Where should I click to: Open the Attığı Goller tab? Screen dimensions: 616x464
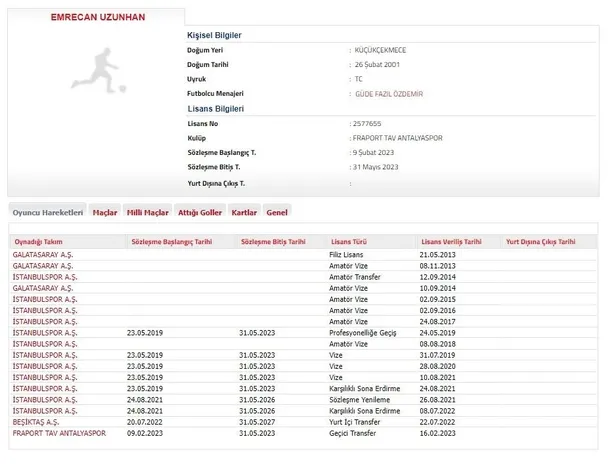pos(200,213)
